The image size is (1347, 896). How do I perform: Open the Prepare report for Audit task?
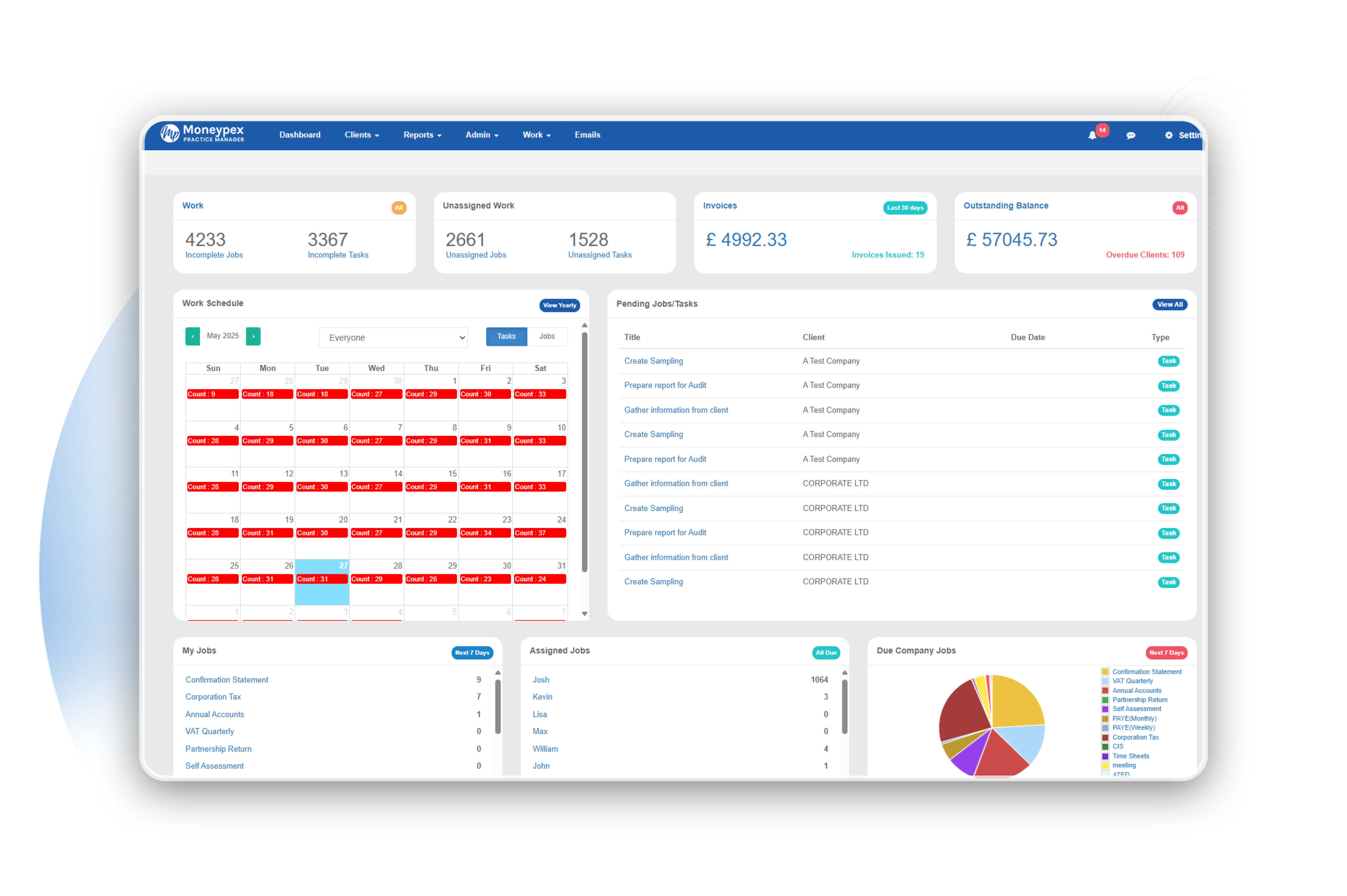(665, 385)
